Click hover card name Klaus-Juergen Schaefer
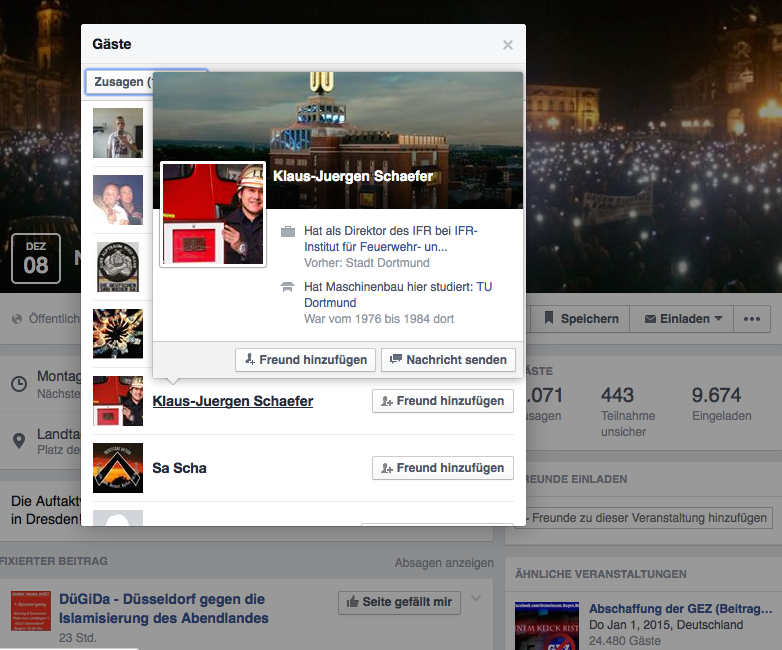This screenshot has width=782, height=650. point(353,176)
